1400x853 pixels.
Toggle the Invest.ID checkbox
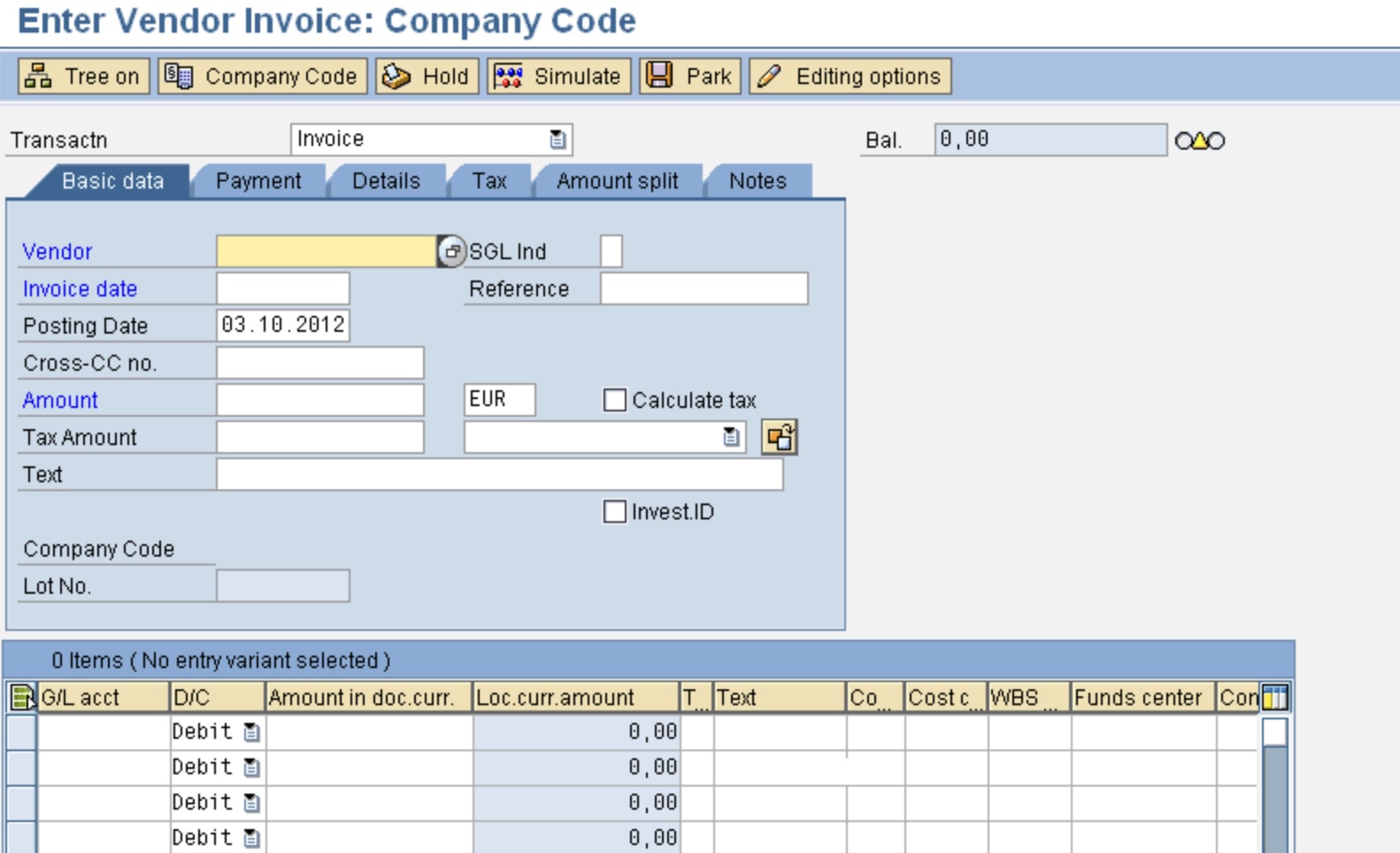pos(614,511)
